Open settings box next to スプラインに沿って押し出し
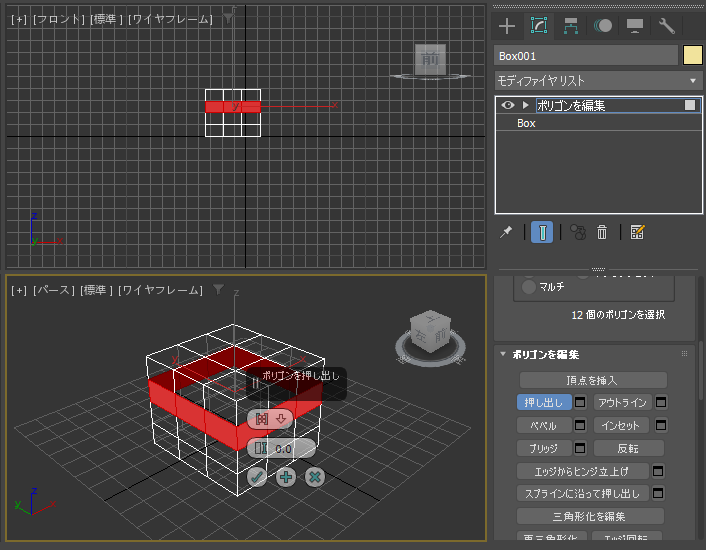The width and height of the screenshot is (706, 550). [658, 493]
